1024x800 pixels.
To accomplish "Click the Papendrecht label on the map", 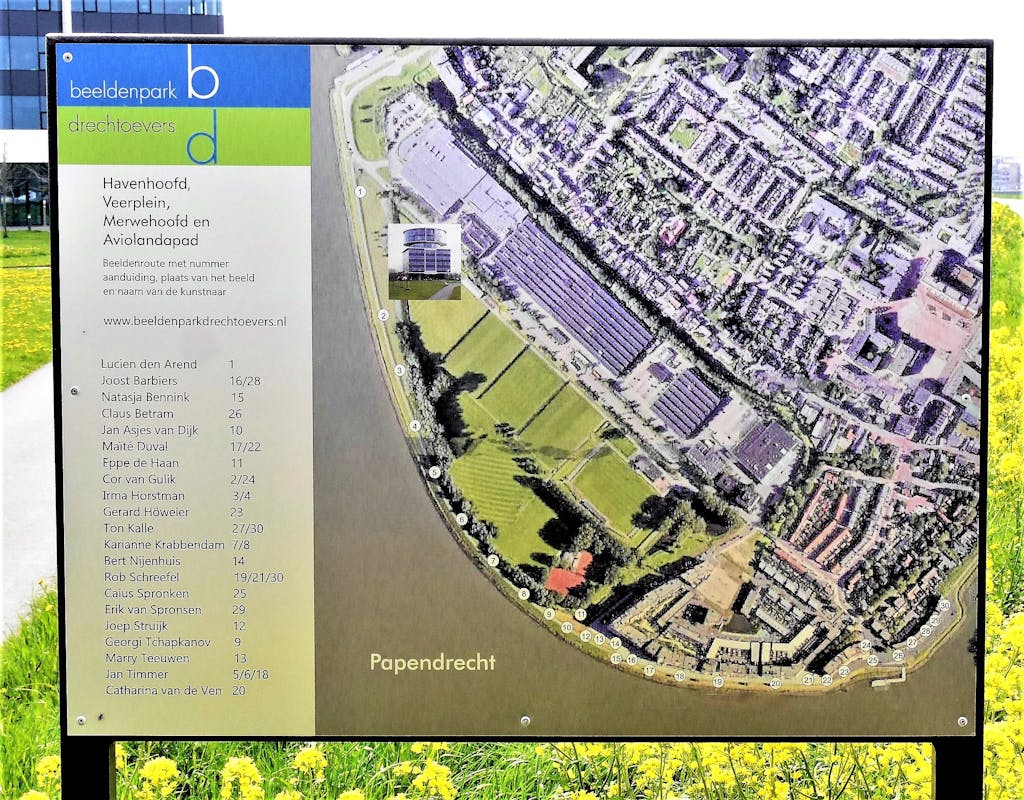I will (432, 662).
